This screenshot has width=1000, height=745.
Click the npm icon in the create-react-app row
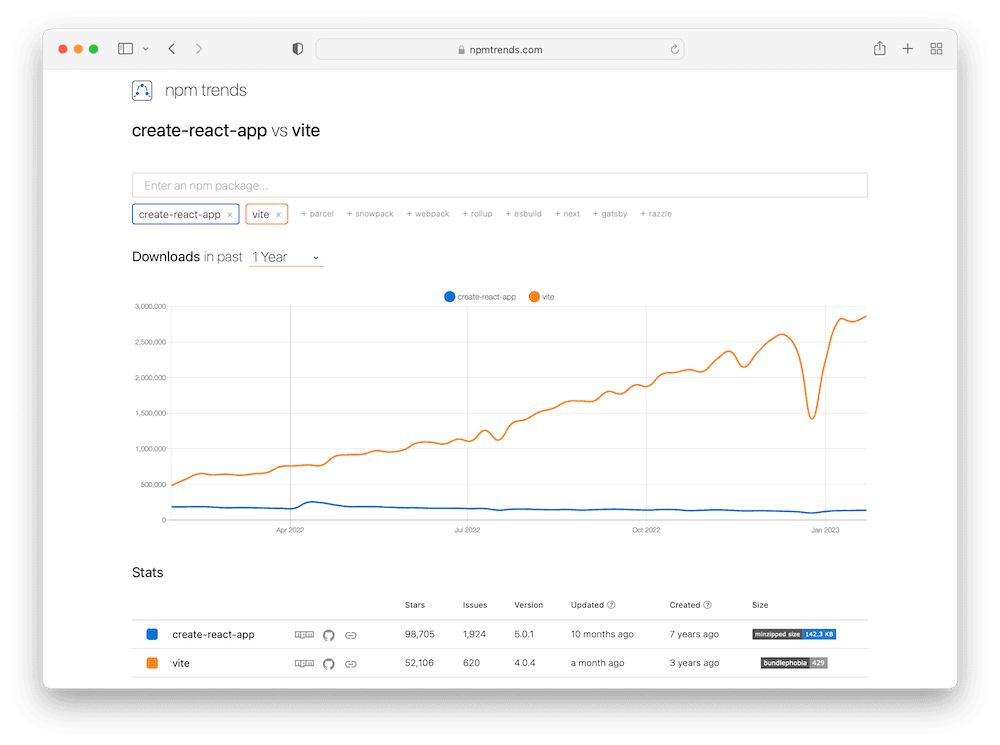(304, 634)
